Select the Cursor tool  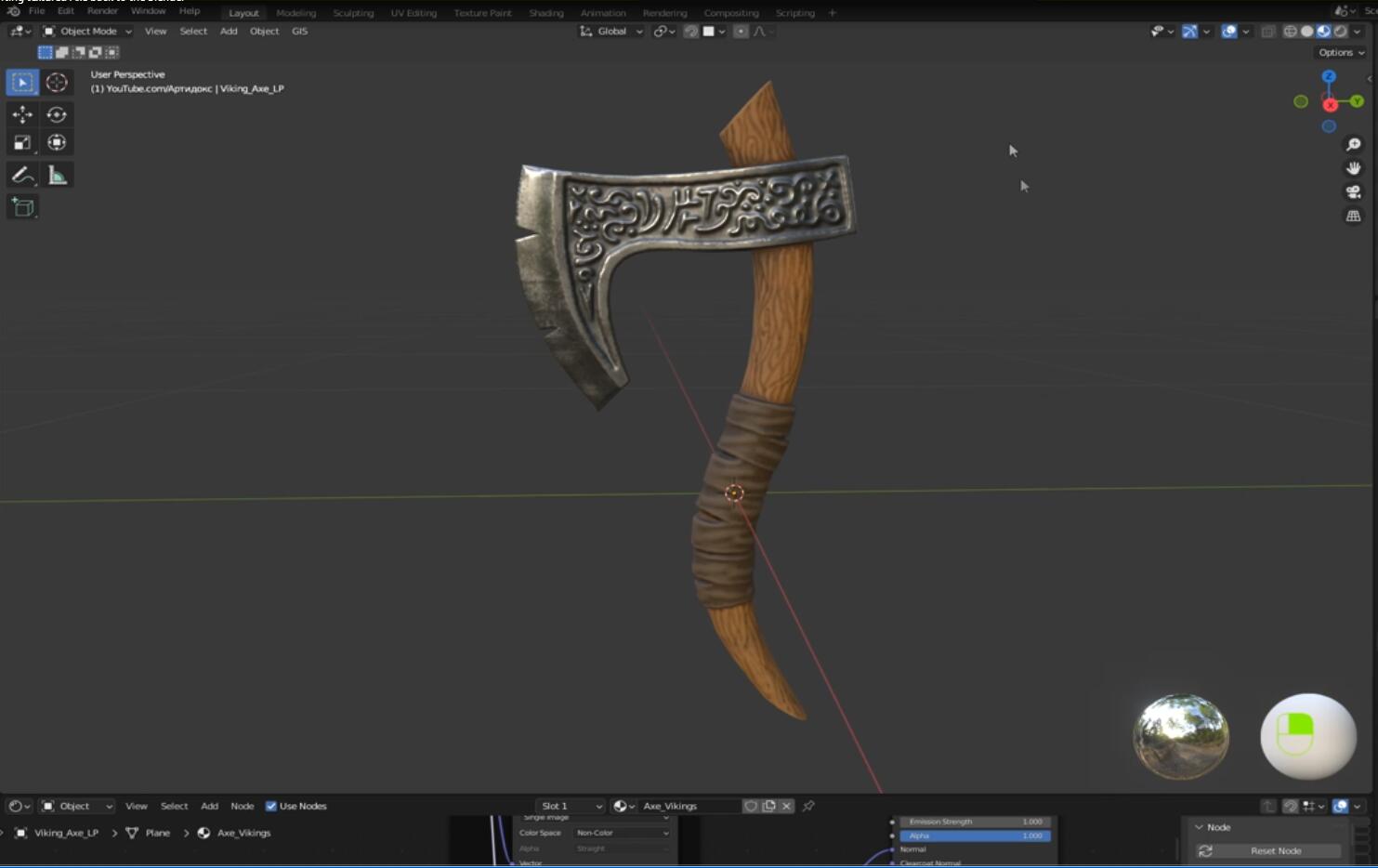[x=57, y=83]
